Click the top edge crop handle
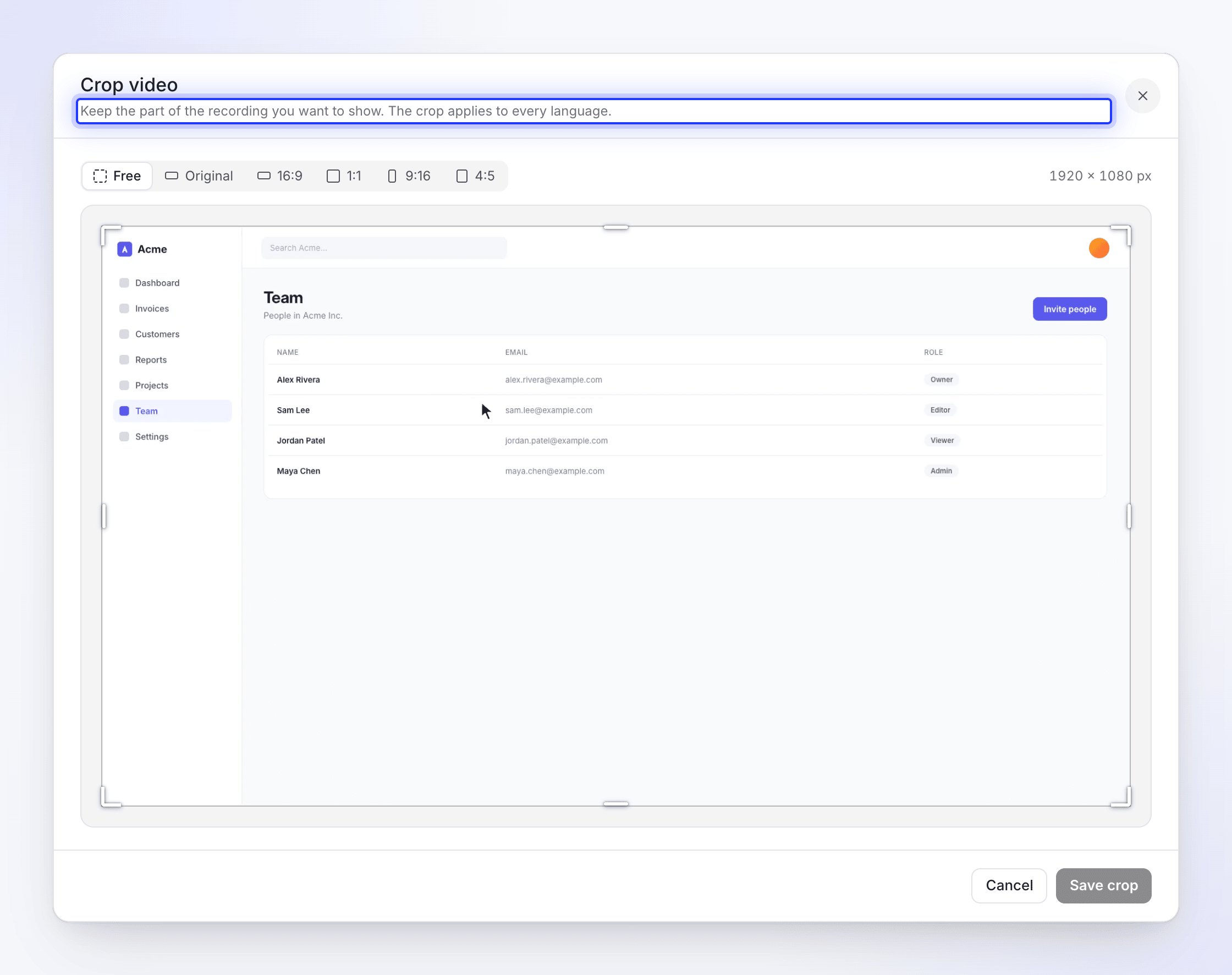This screenshot has height=975, width=1232. tap(615, 227)
